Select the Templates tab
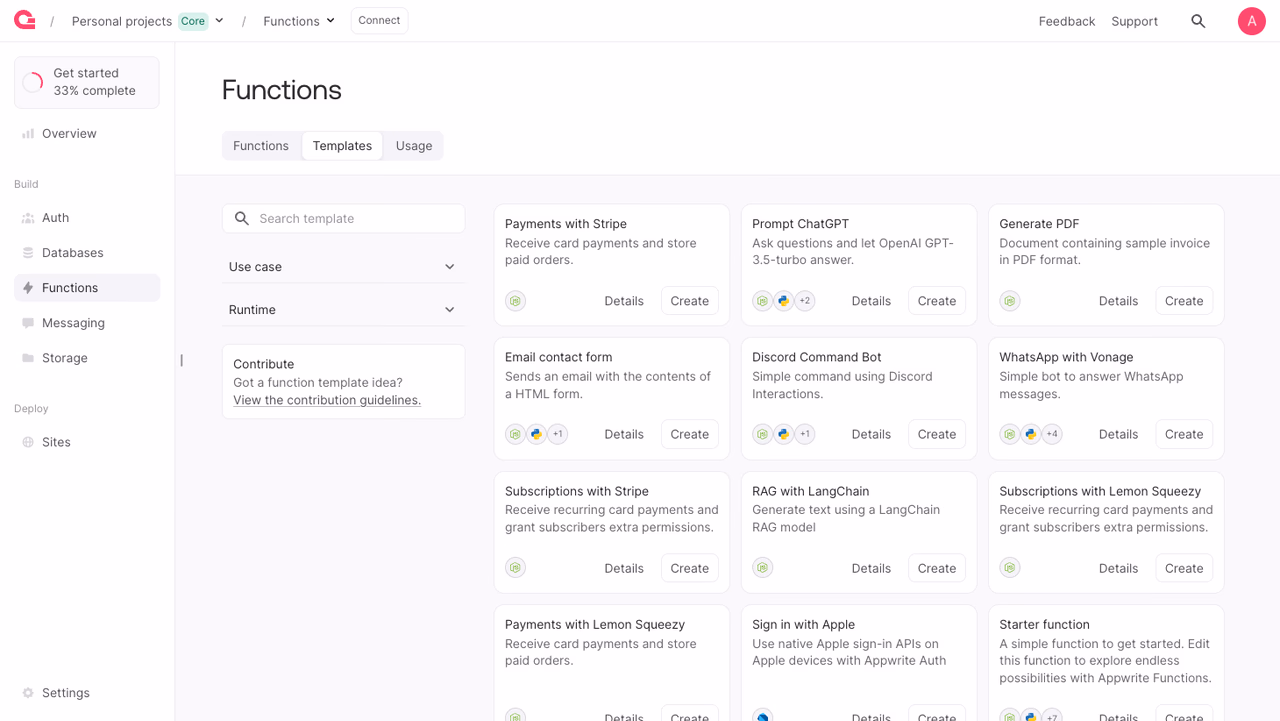Image resolution: width=1280 pixels, height=721 pixels. [x=342, y=146]
